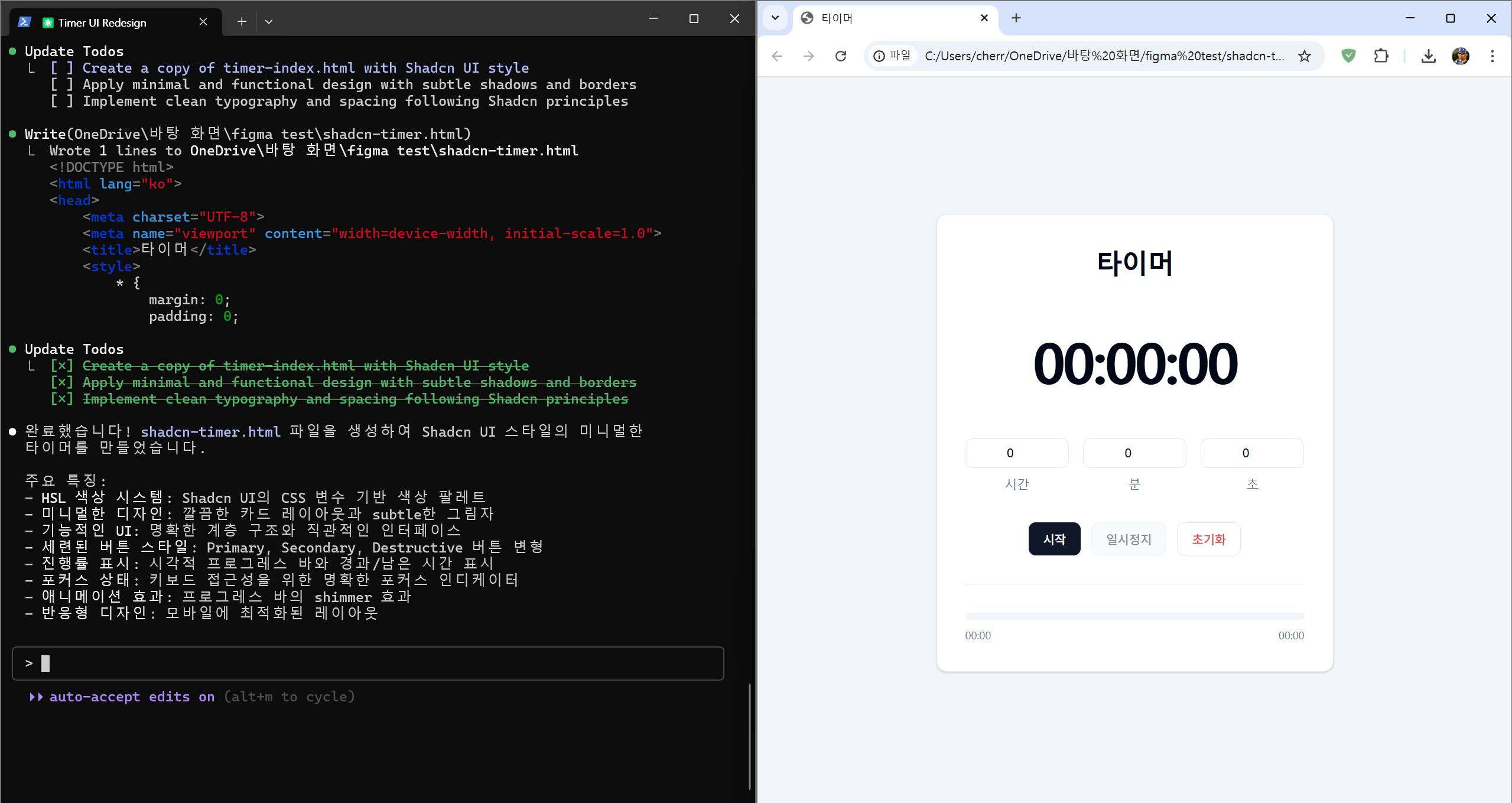Click the 일시정지 pause button
This screenshot has height=803, width=1512.
tap(1129, 539)
